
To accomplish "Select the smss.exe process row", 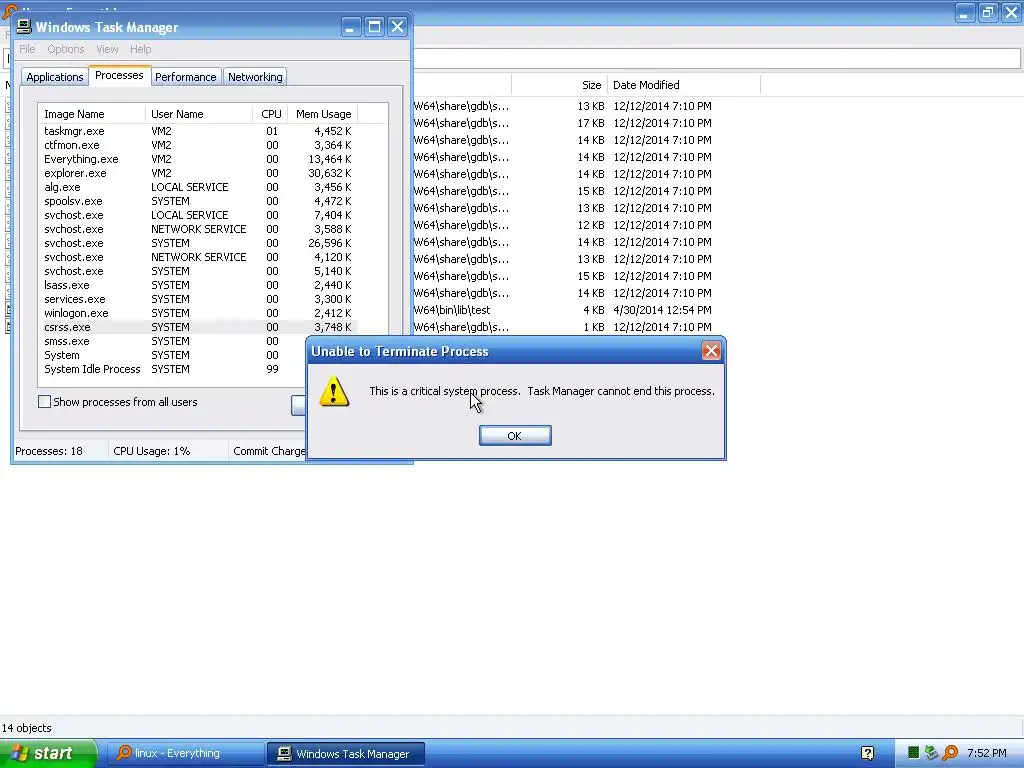I will 172,341.
